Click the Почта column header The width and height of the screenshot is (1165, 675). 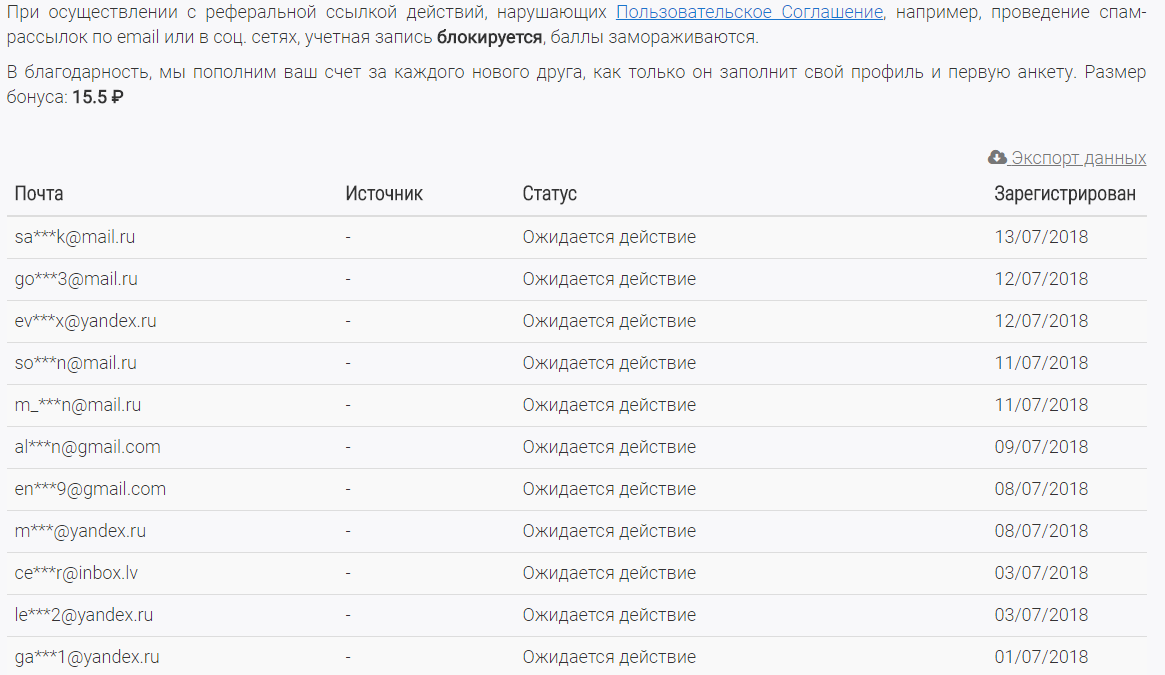[39, 194]
